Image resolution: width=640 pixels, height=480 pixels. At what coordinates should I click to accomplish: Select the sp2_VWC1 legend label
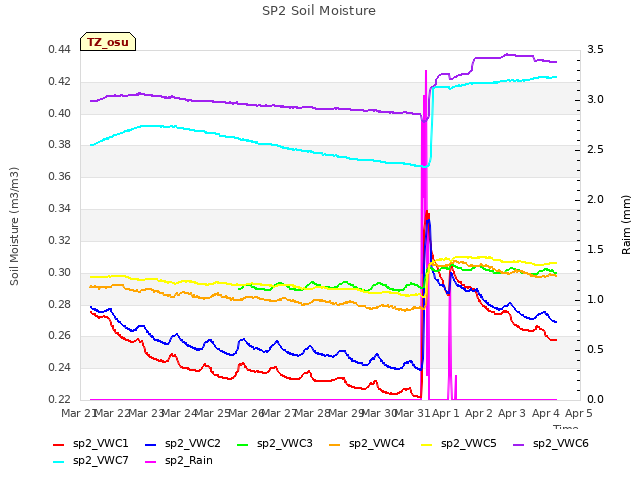pyautogui.click(x=100, y=444)
